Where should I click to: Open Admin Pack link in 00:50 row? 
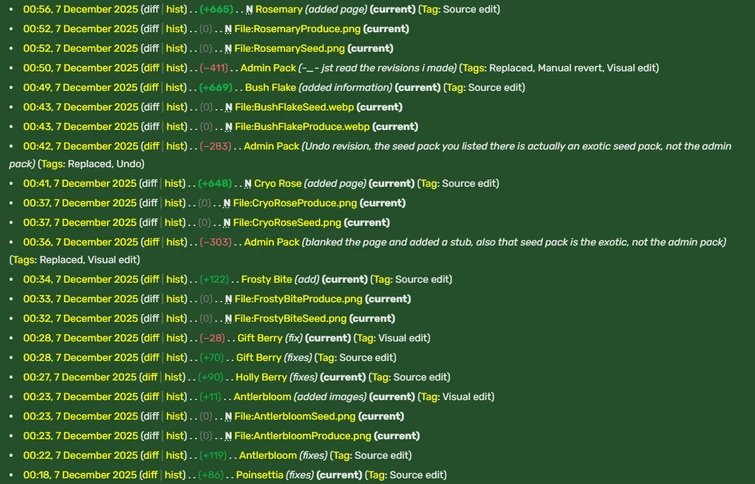[x=268, y=68]
